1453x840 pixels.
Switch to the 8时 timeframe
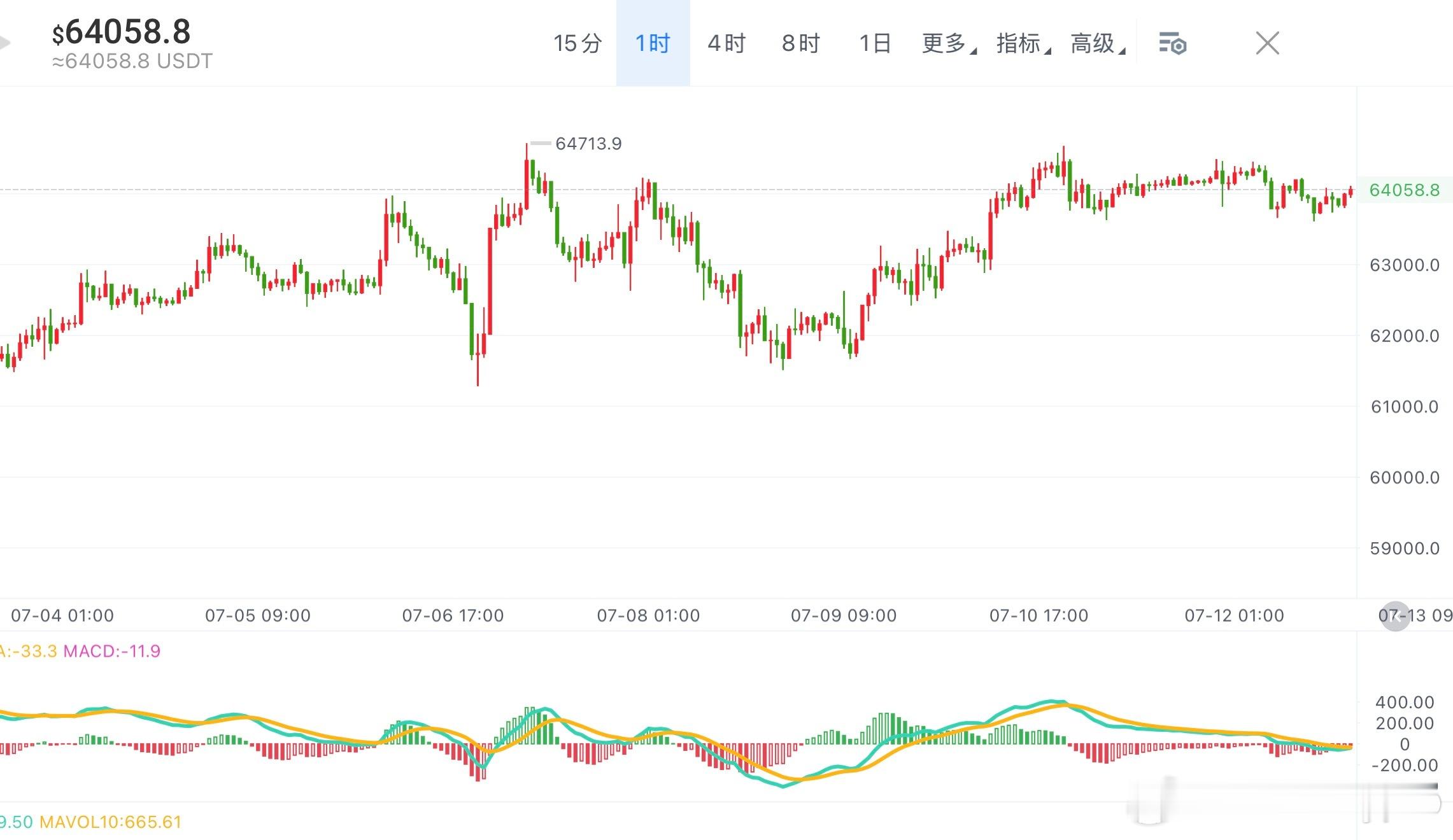click(x=801, y=43)
